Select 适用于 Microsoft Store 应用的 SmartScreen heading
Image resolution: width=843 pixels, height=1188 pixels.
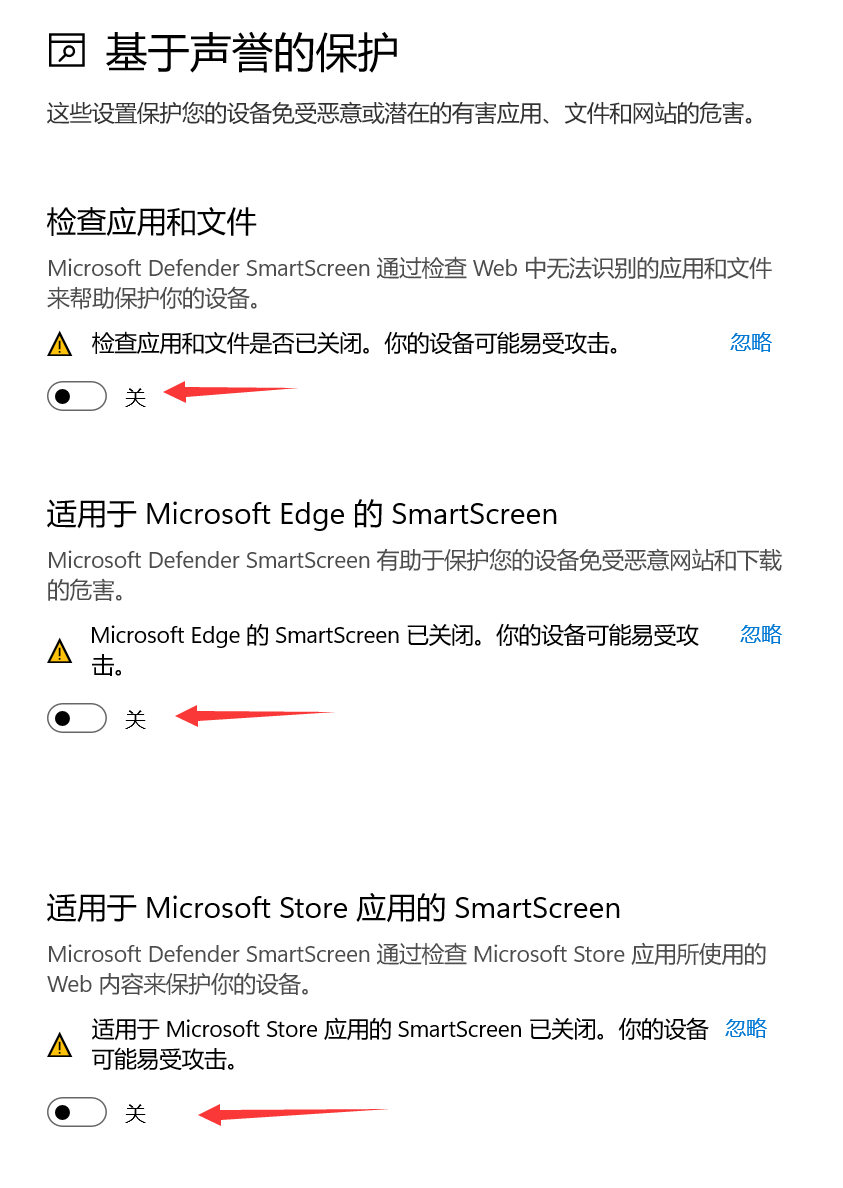[x=334, y=908]
